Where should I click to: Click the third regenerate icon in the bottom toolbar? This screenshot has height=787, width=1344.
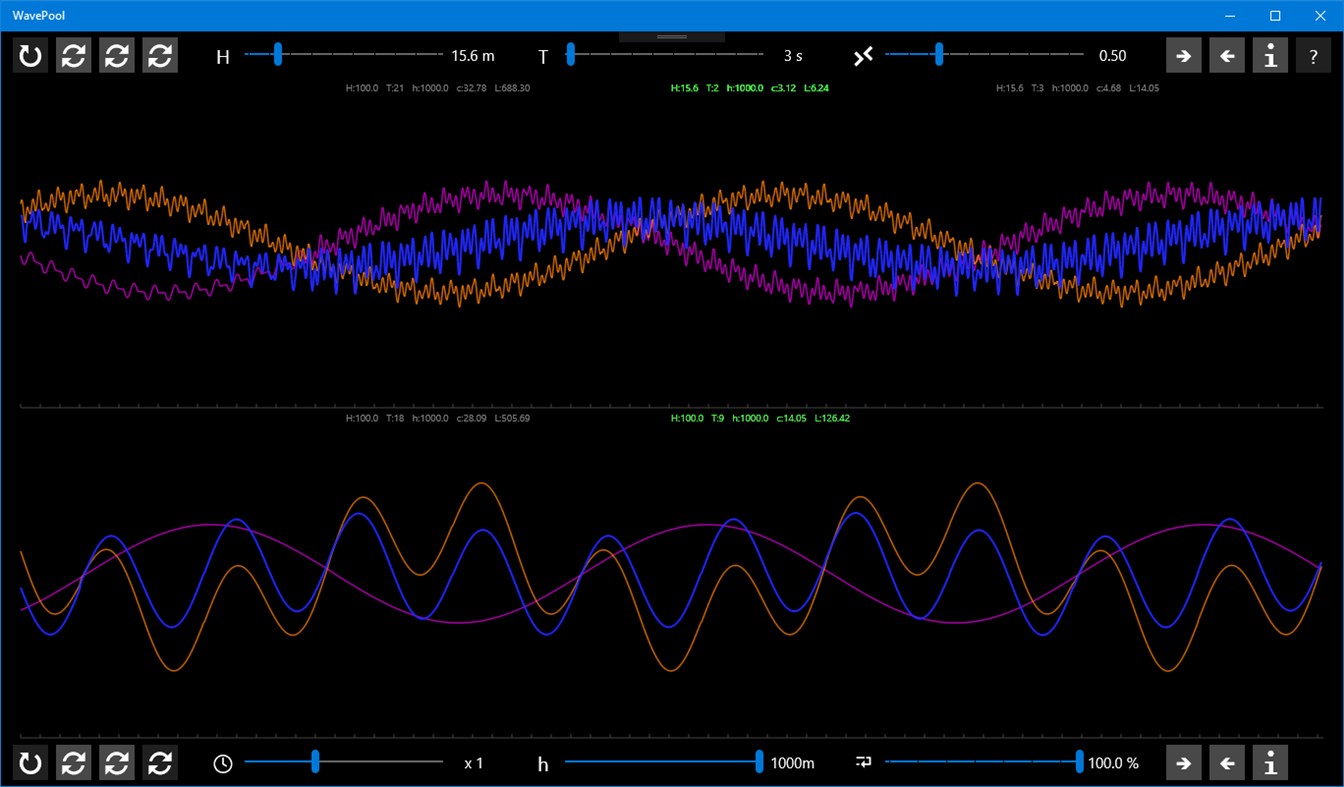click(160, 762)
